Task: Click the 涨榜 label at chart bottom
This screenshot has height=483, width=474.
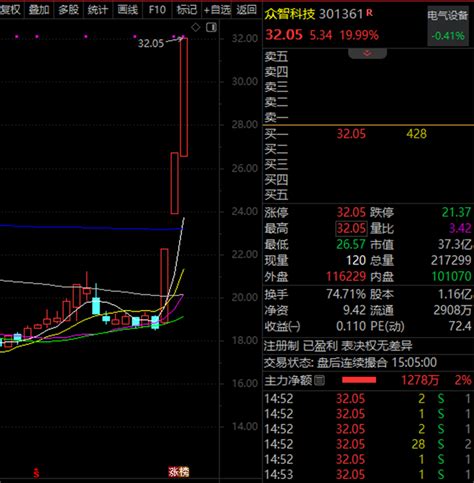Action: pos(179,472)
